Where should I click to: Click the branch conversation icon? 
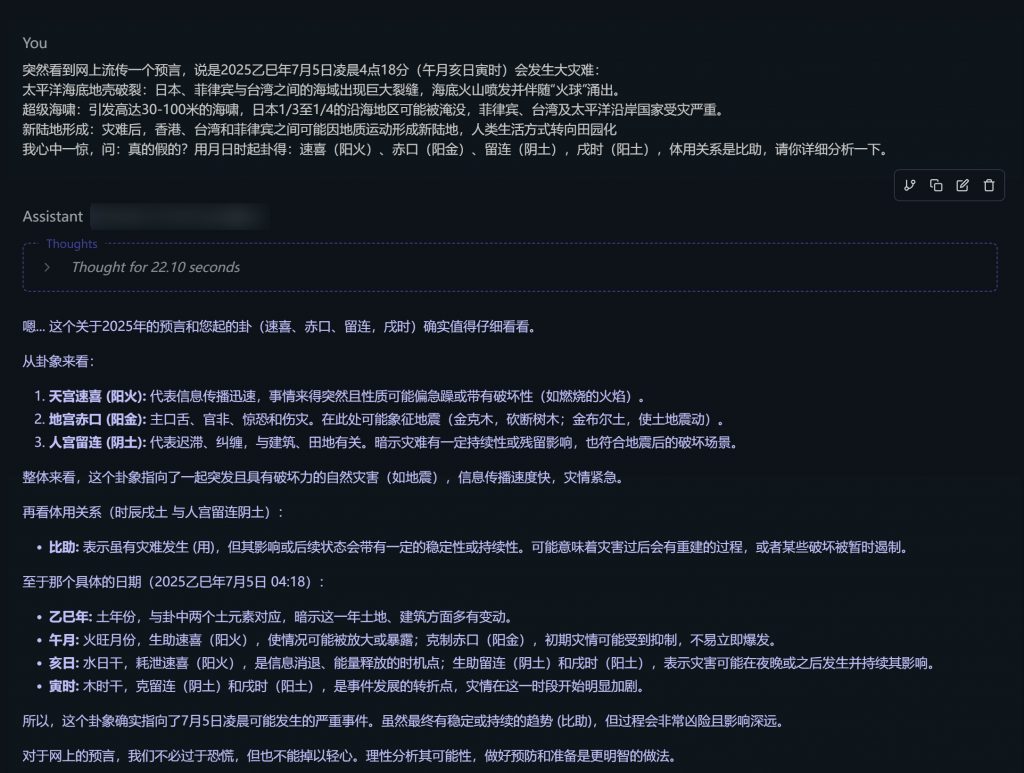[x=909, y=185]
